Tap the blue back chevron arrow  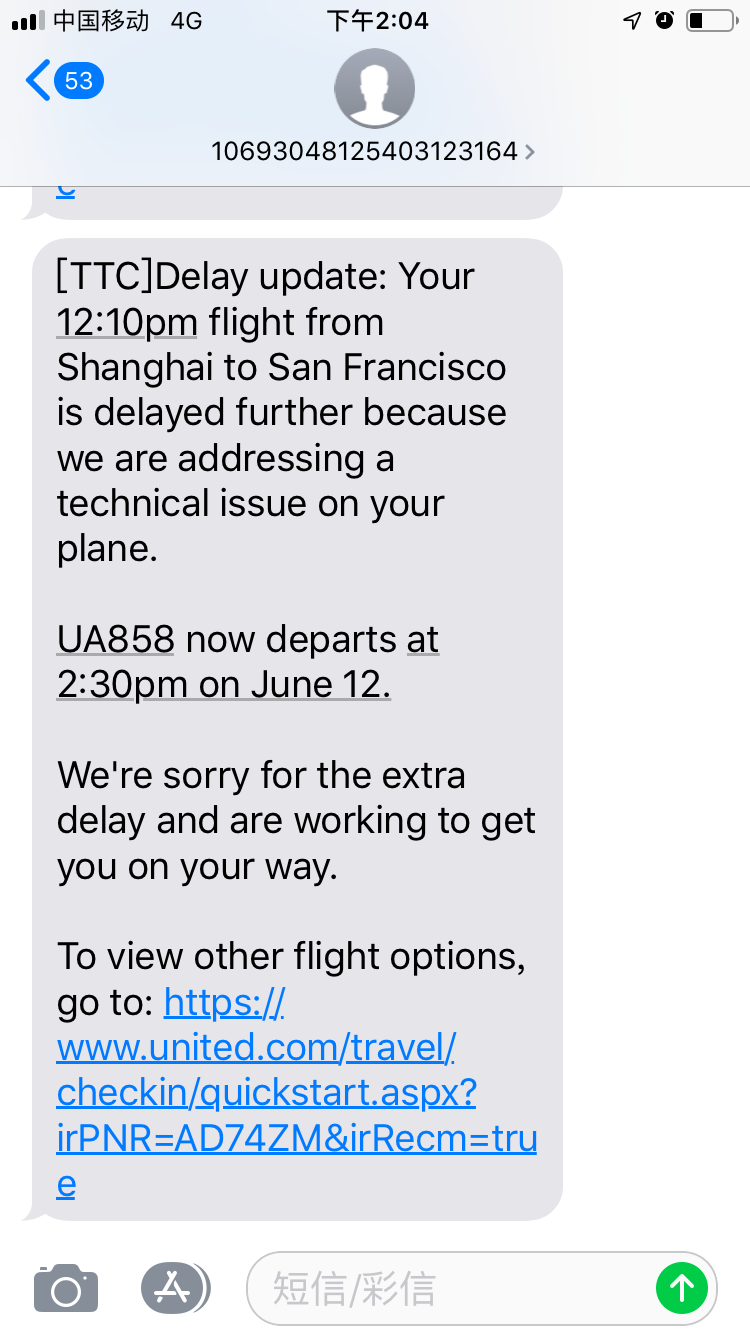[x=38, y=80]
